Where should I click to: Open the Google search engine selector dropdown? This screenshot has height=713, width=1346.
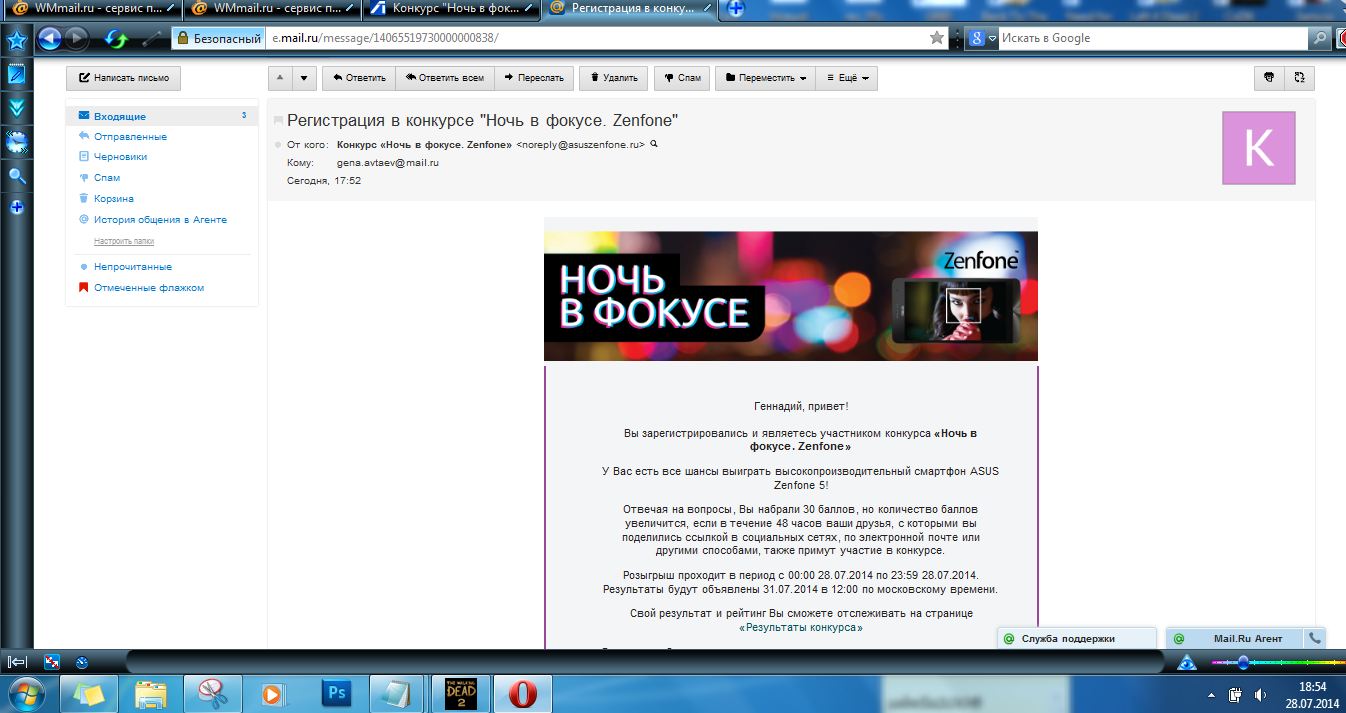tap(983, 38)
